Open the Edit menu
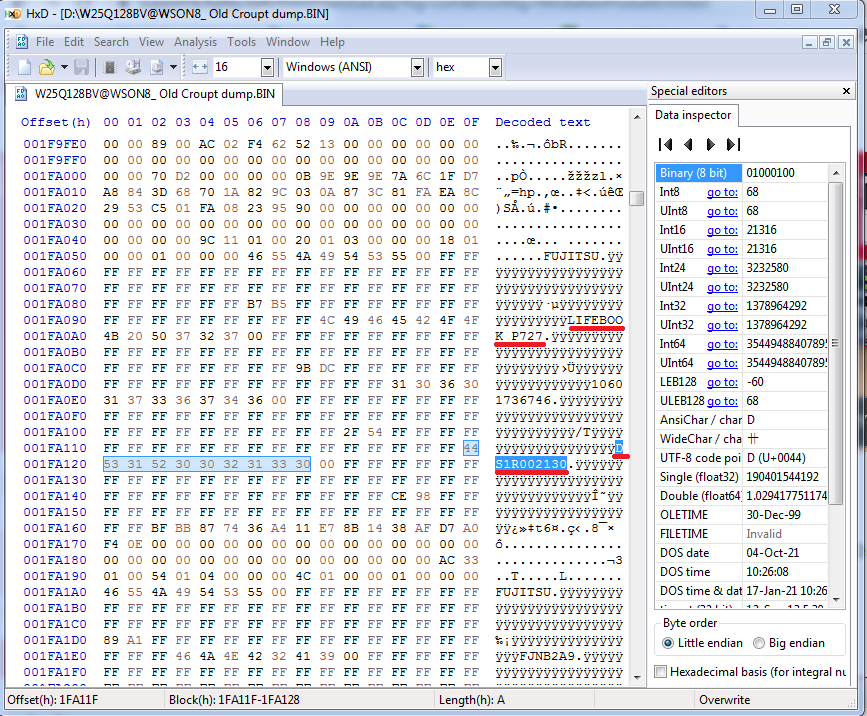The height and width of the screenshot is (716, 867). [x=74, y=42]
